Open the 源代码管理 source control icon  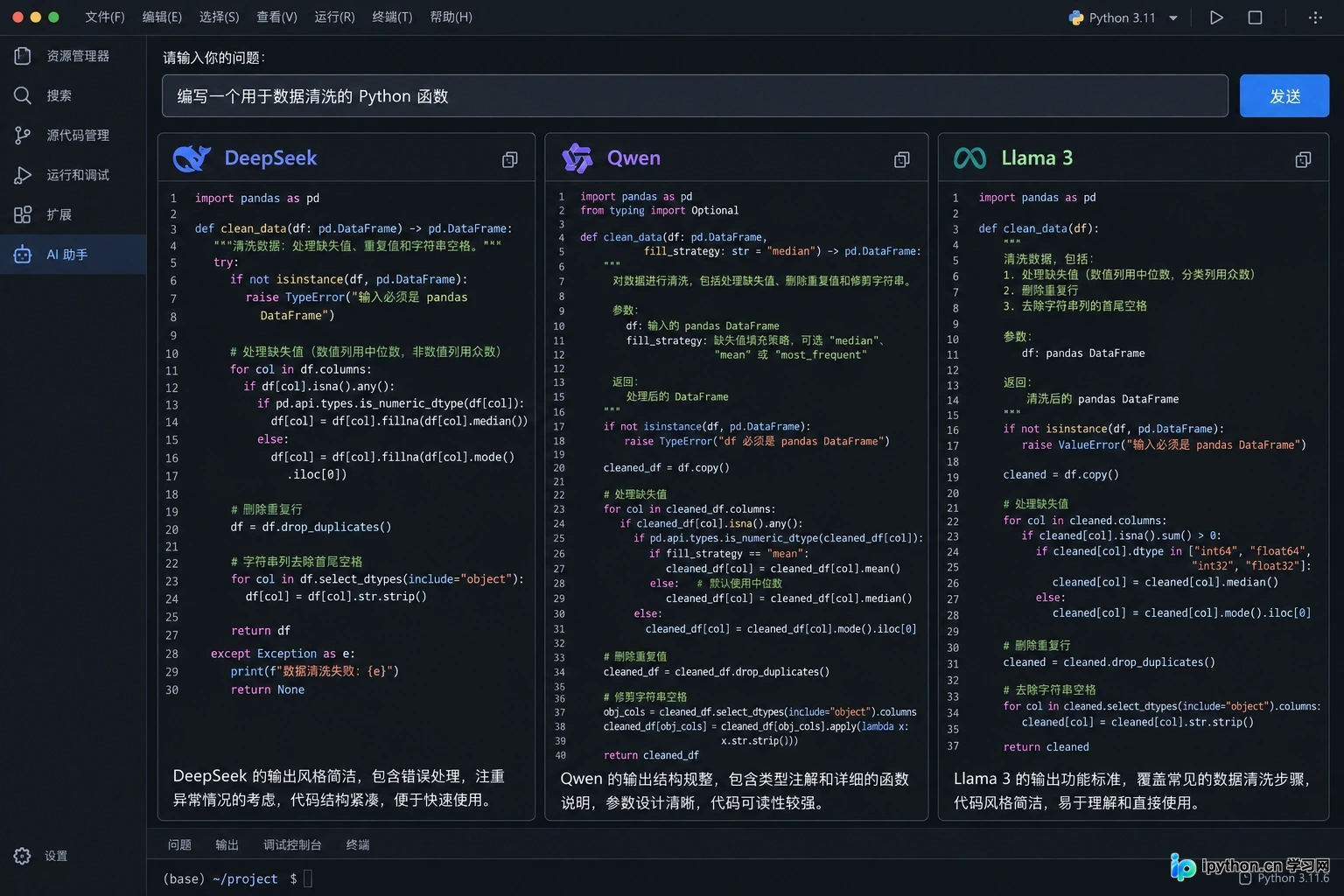pos(23,135)
